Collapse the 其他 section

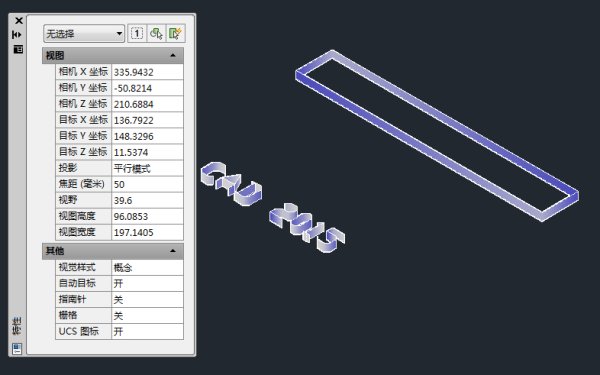(173, 251)
